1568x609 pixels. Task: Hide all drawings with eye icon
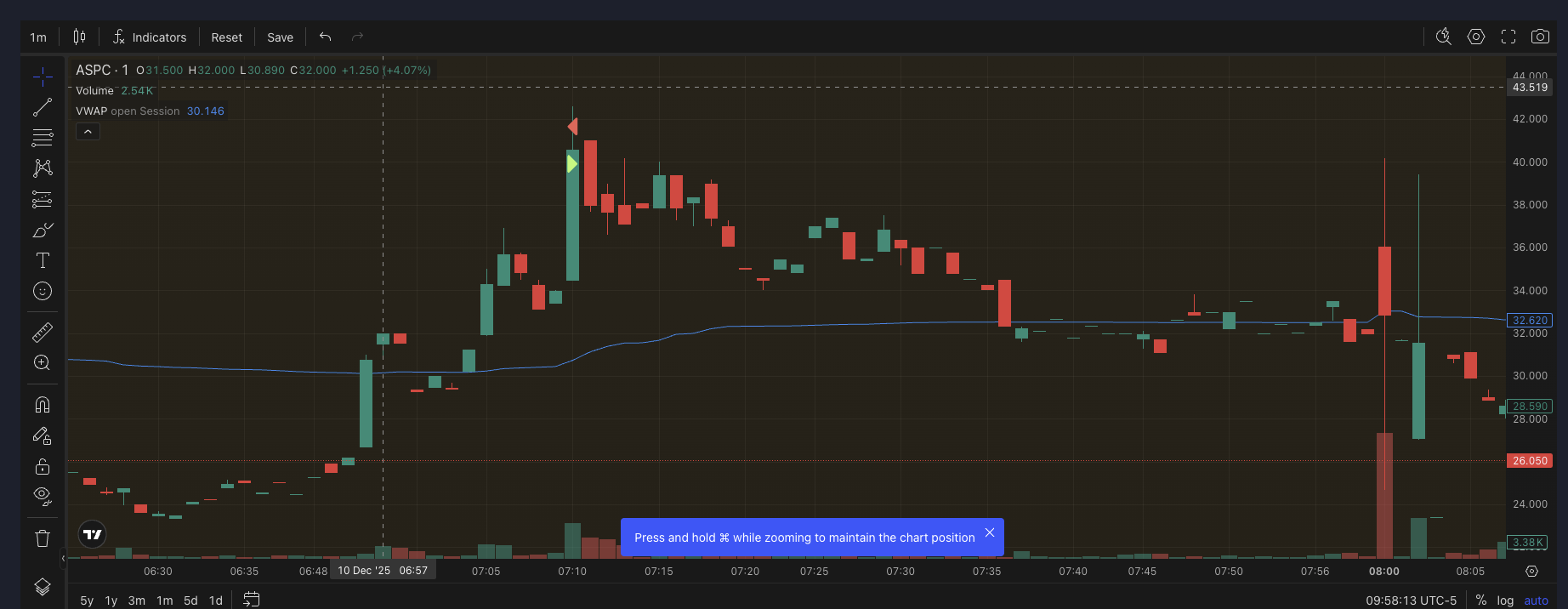43,495
